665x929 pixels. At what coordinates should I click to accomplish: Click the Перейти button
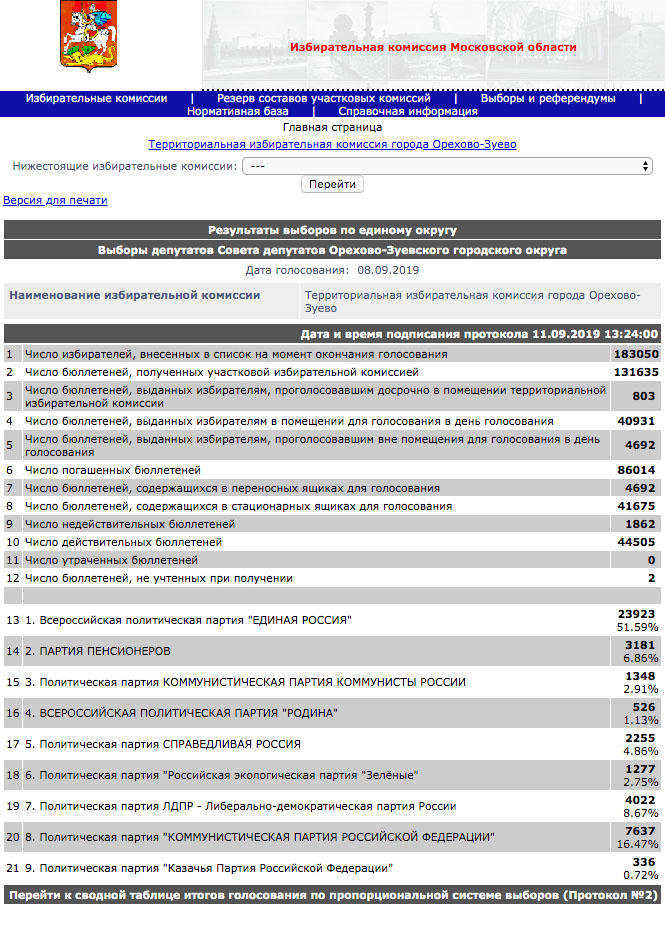click(x=332, y=184)
